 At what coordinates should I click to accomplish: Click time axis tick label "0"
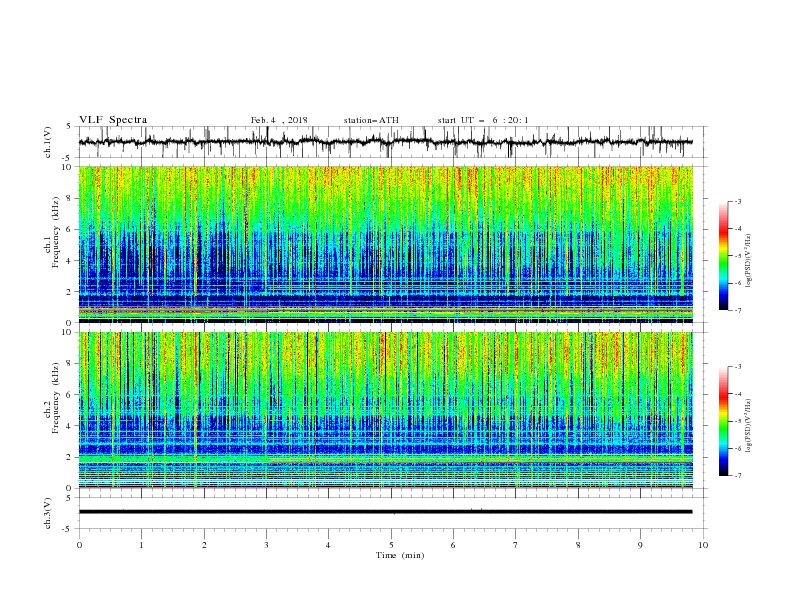point(79,545)
